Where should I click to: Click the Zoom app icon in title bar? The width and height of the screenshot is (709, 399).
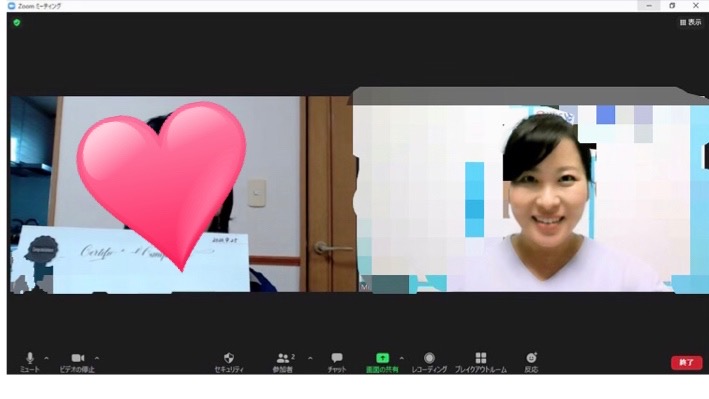[x=11, y=6]
